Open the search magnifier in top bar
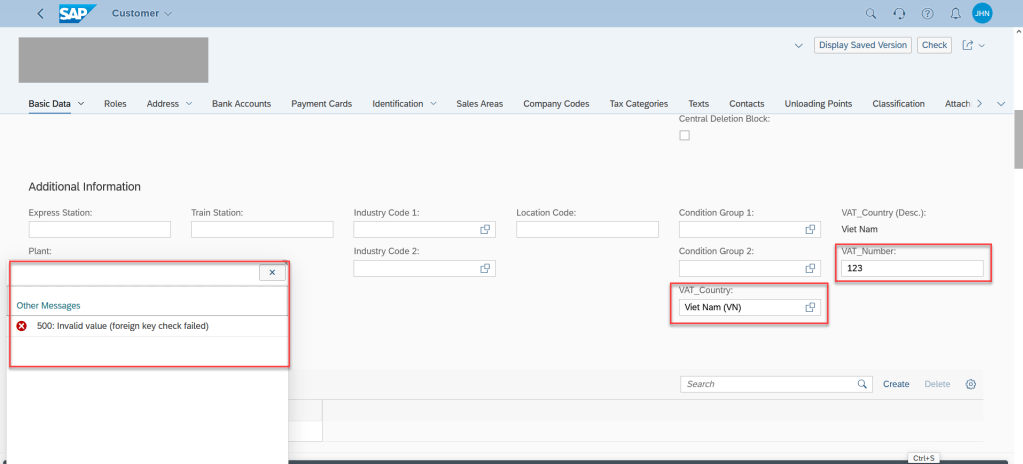Screen dimensions: 1023x464 [870, 14]
